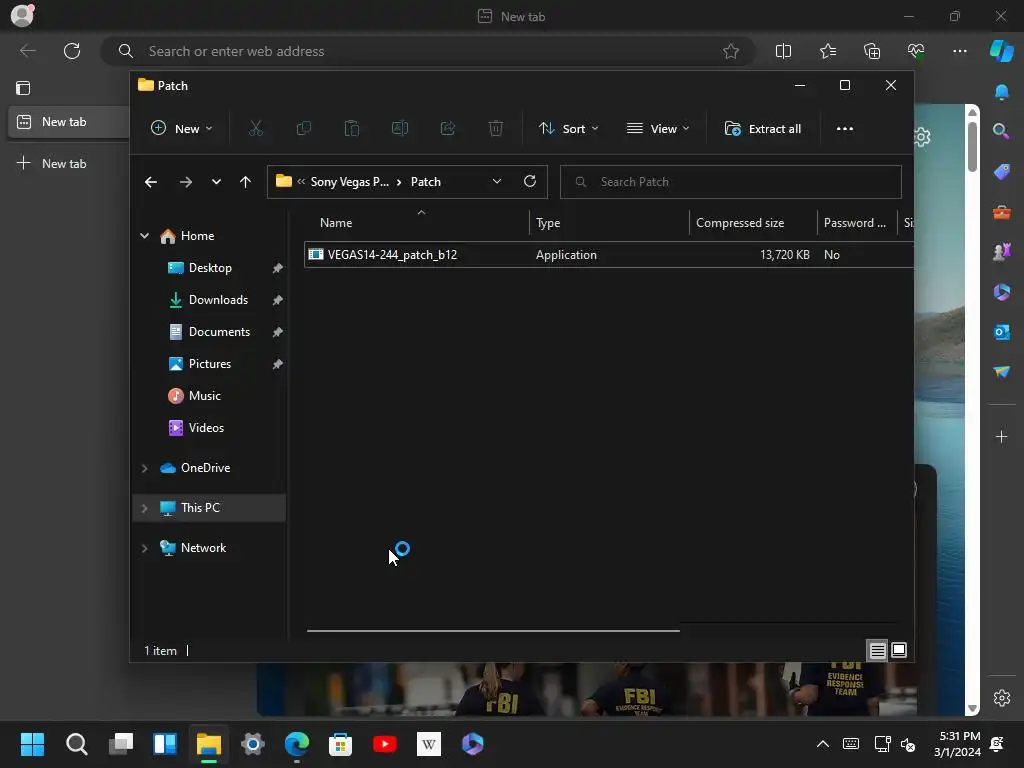
Task: Open the Windows Start menu
Action: 32,744
